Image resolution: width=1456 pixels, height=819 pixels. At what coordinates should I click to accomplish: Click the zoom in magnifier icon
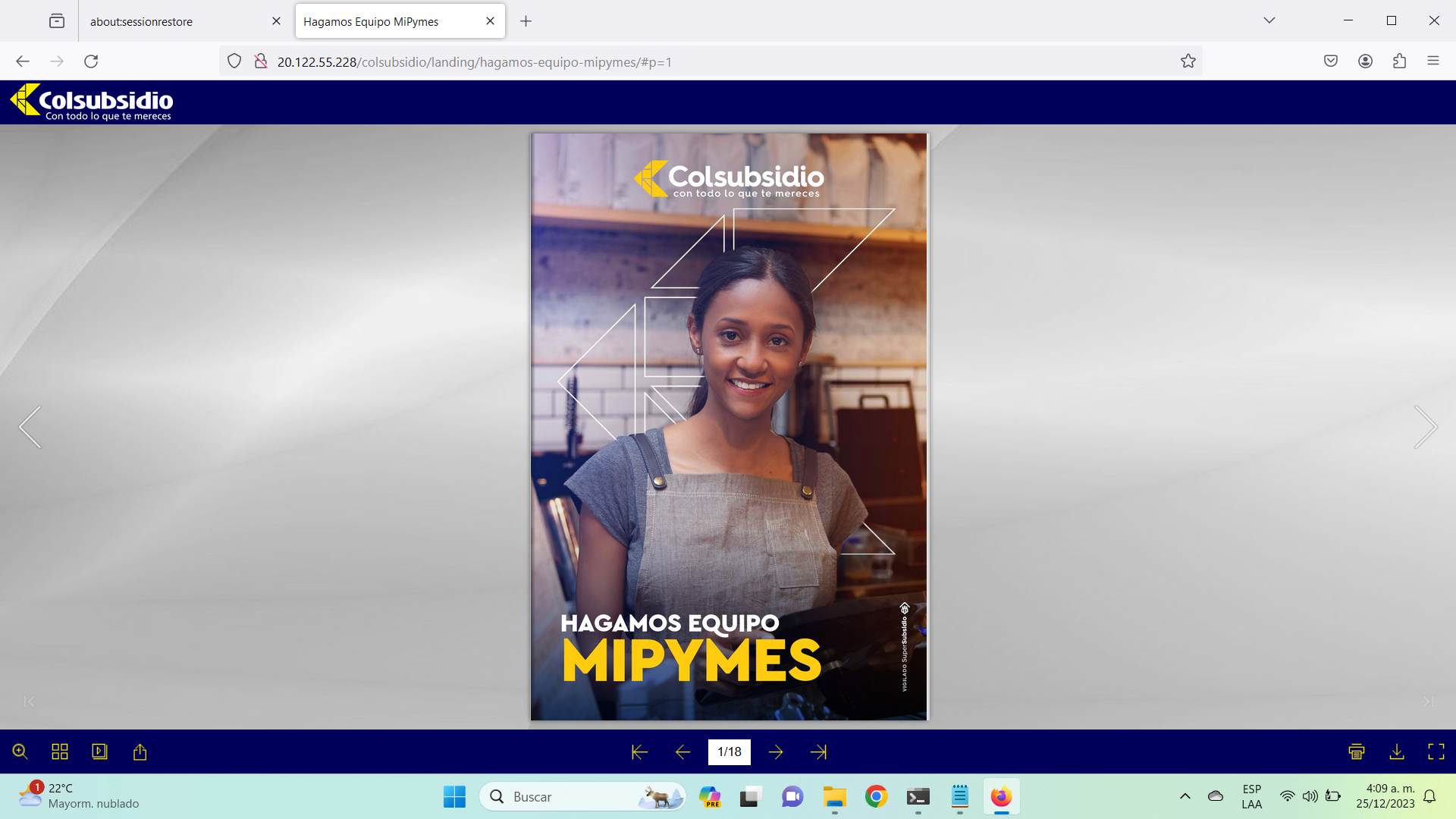point(20,752)
